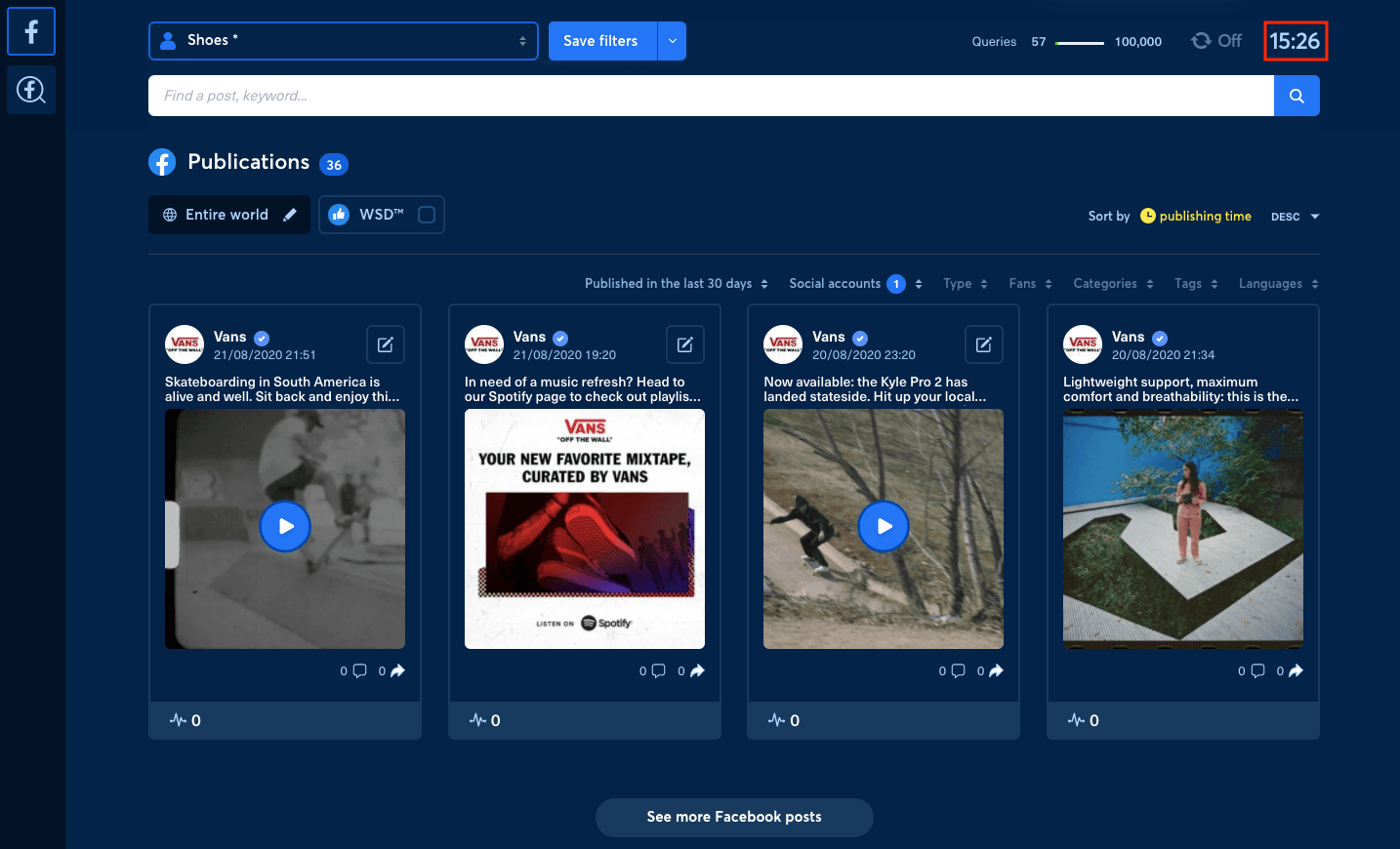Image resolution: width=1400 pixels, height=849 pixels.
Task: Click share icon on Spotify mixtape post
Action: [x=697, y=670]
